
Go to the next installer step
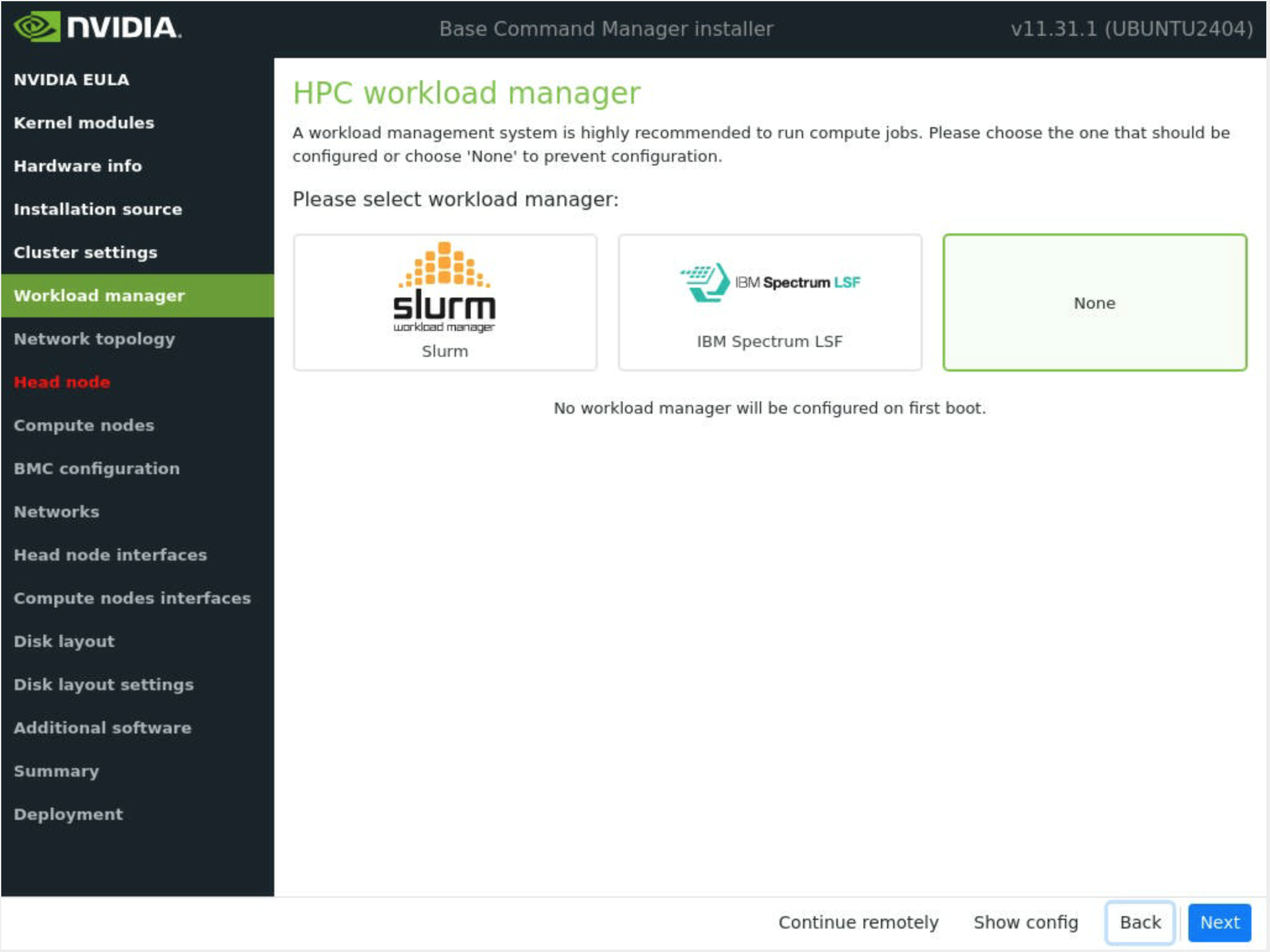point(1219,922)
